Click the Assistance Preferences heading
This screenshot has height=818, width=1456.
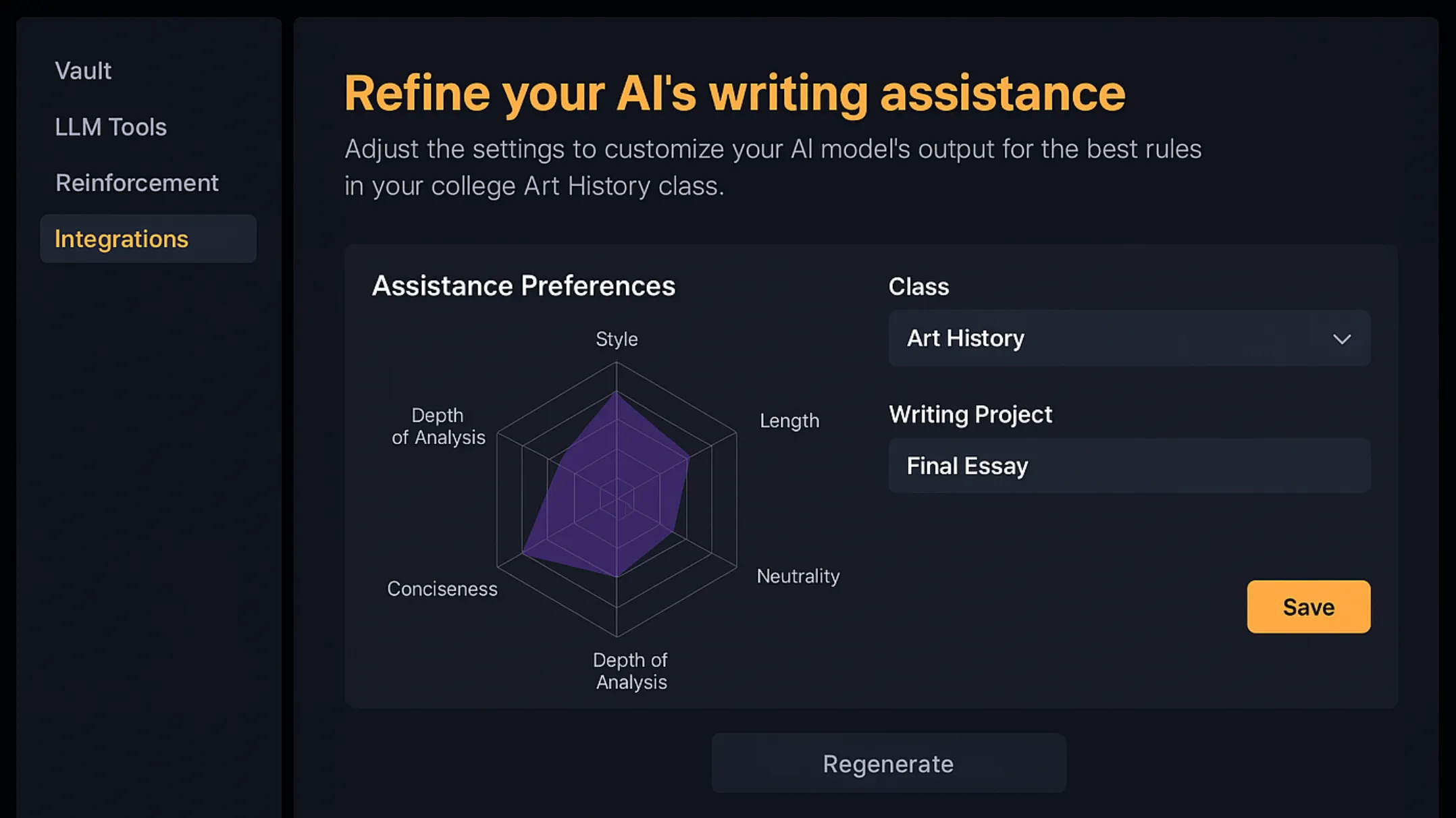(x=523, y=285)
